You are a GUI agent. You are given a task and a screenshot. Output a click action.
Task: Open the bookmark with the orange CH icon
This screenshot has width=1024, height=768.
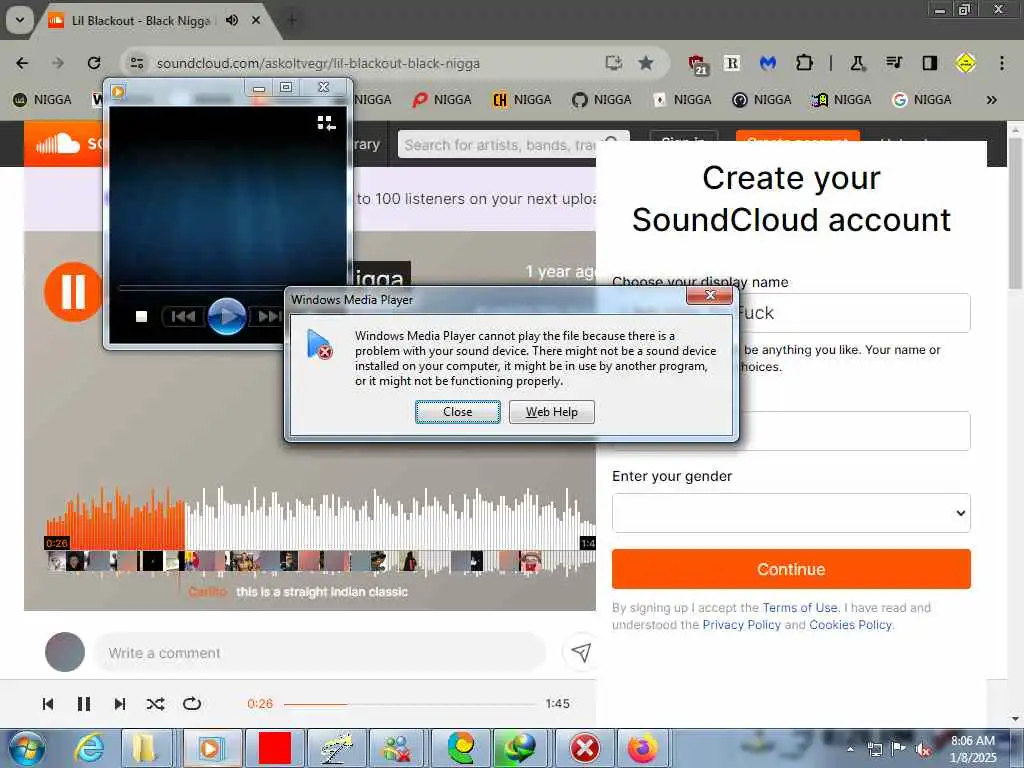coord(522,100)
